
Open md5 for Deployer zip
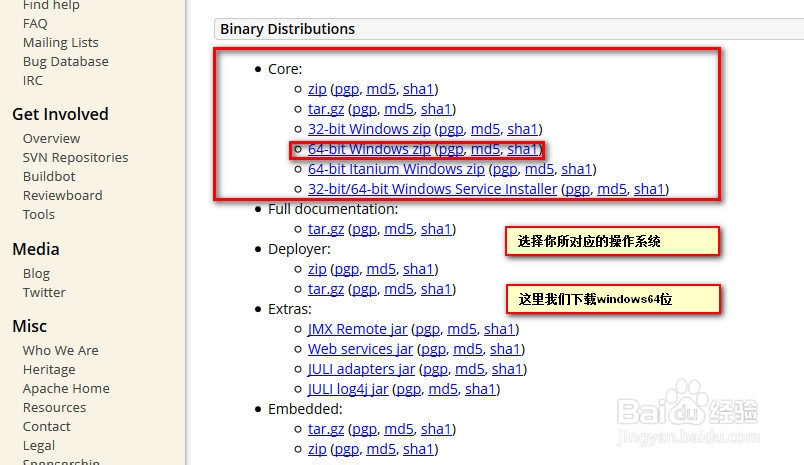(x=380, y=269)
